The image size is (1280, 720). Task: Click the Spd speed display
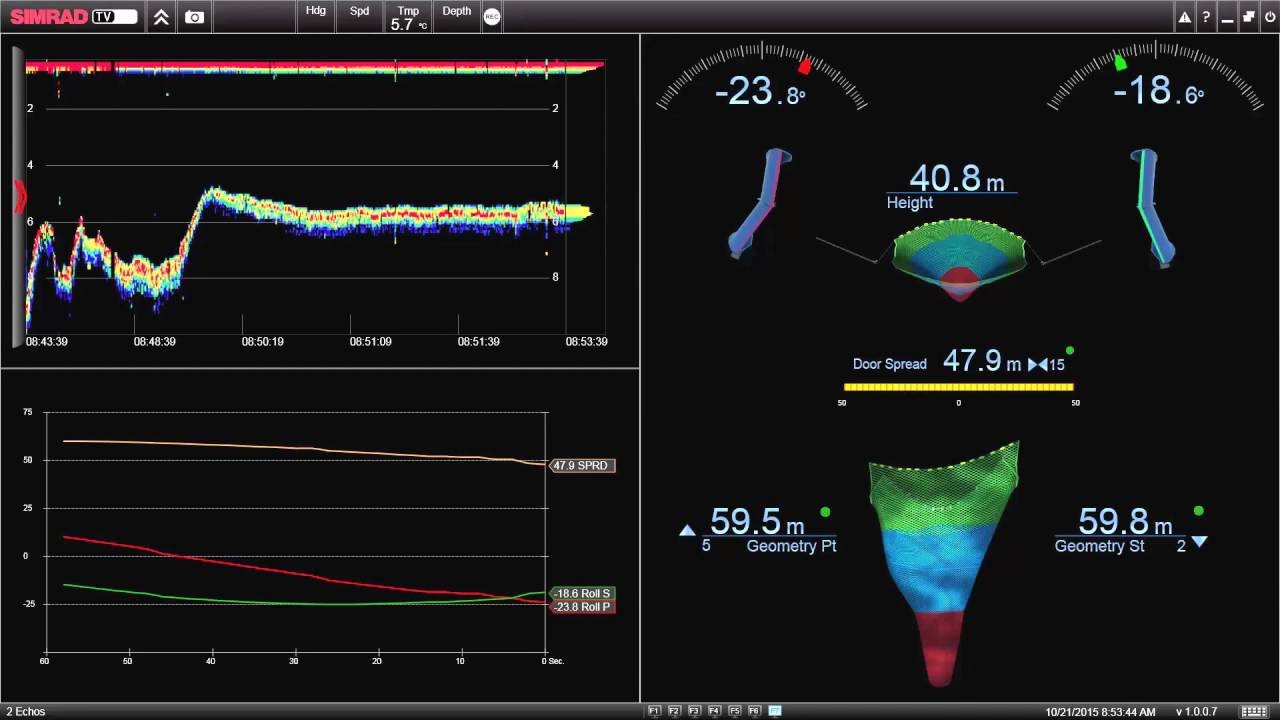point(359,16)
